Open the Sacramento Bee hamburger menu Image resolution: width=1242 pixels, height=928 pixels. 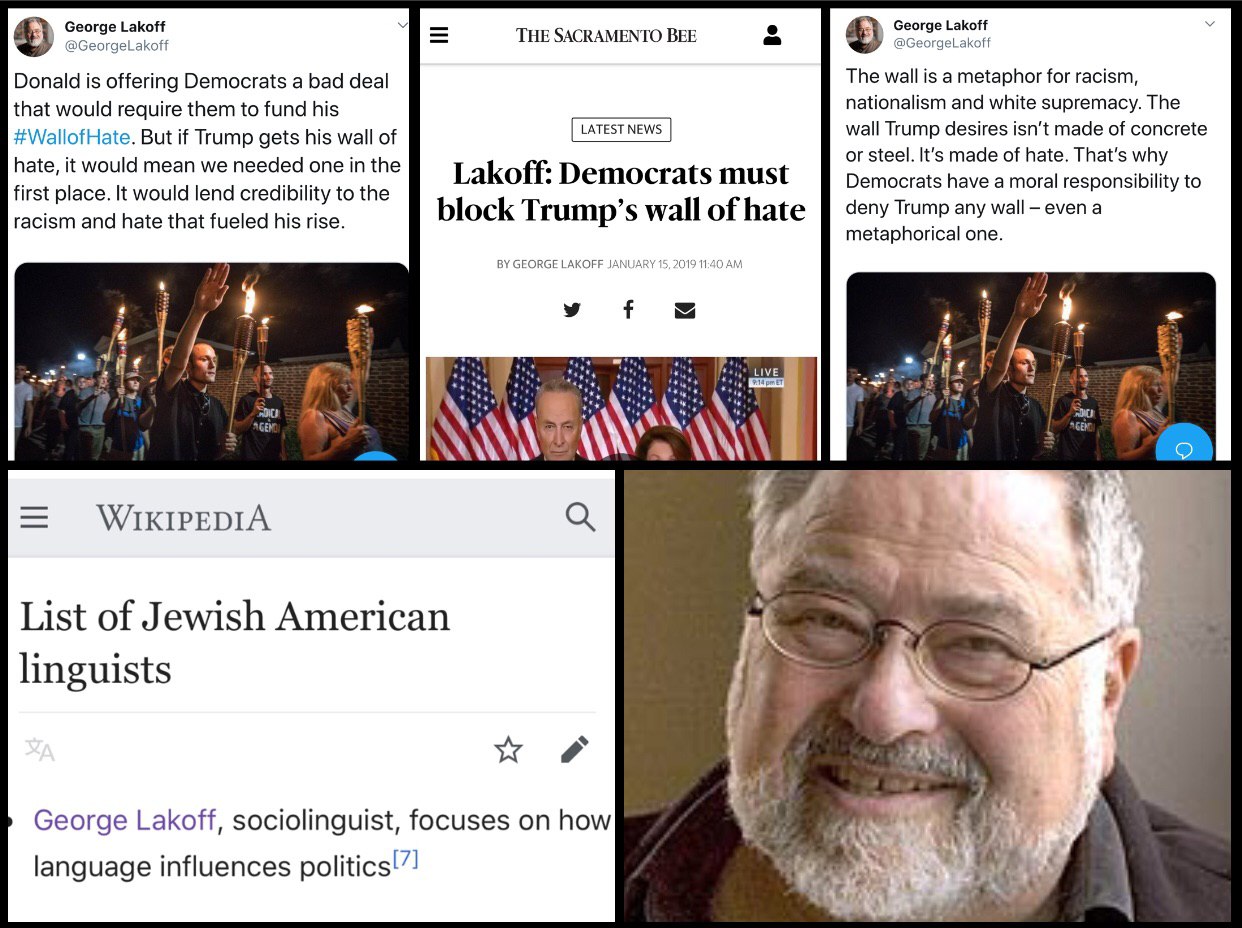pos(439,35)
